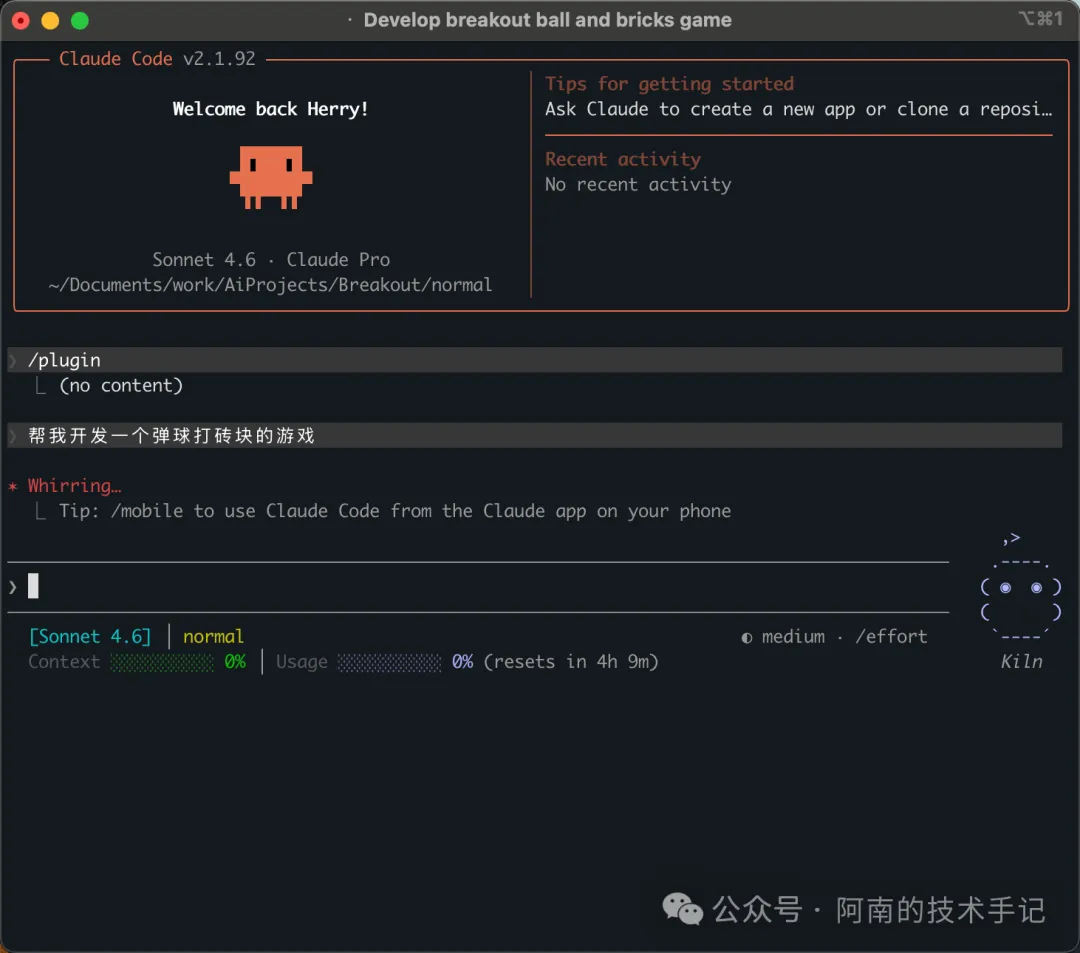Image resolution: width=1080 pixels, height=953 pixels.
Task: Click the 'Kiln' companion name
Action: (x=1021, y=662)
